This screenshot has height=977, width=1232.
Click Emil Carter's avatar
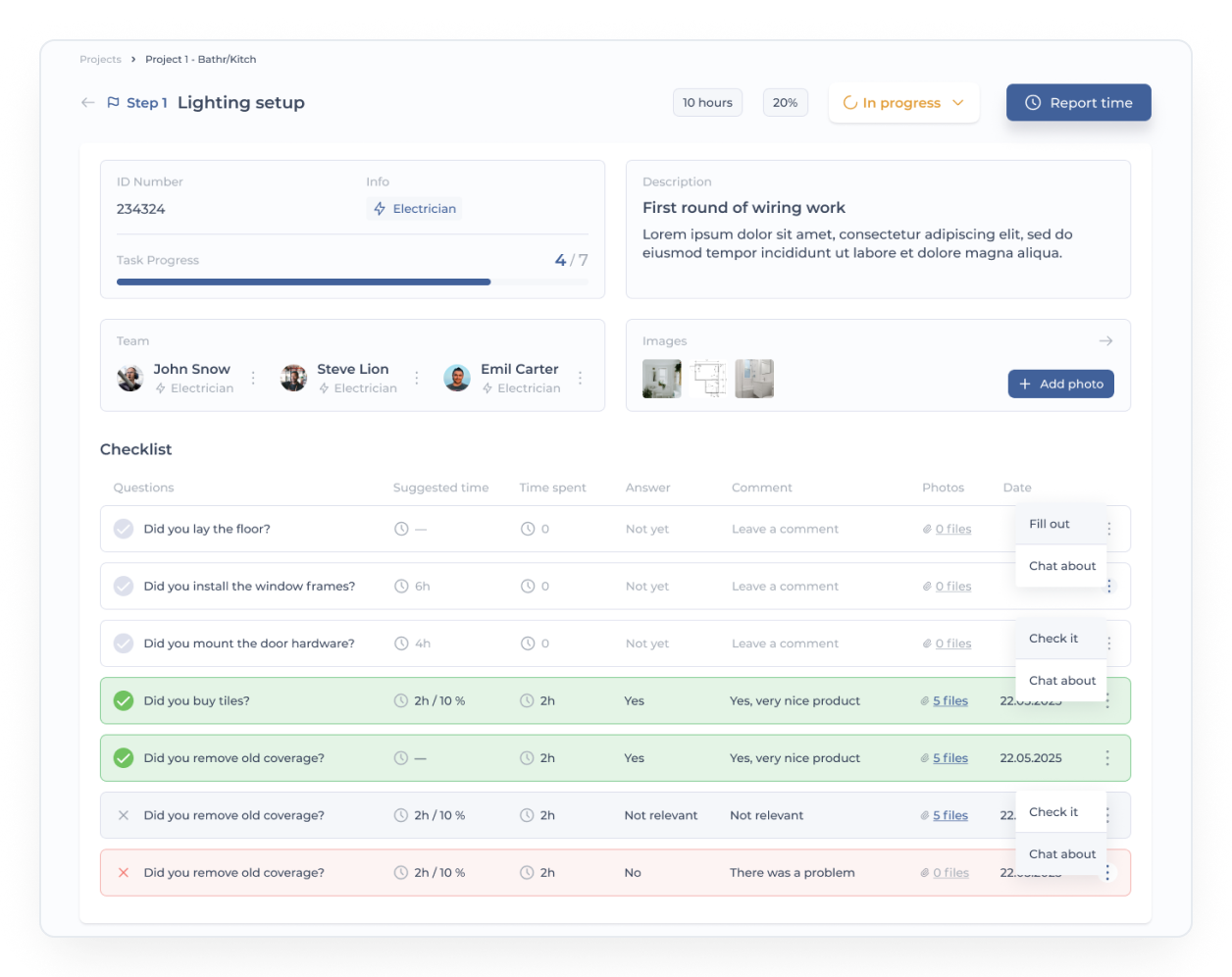pos(457,378)
